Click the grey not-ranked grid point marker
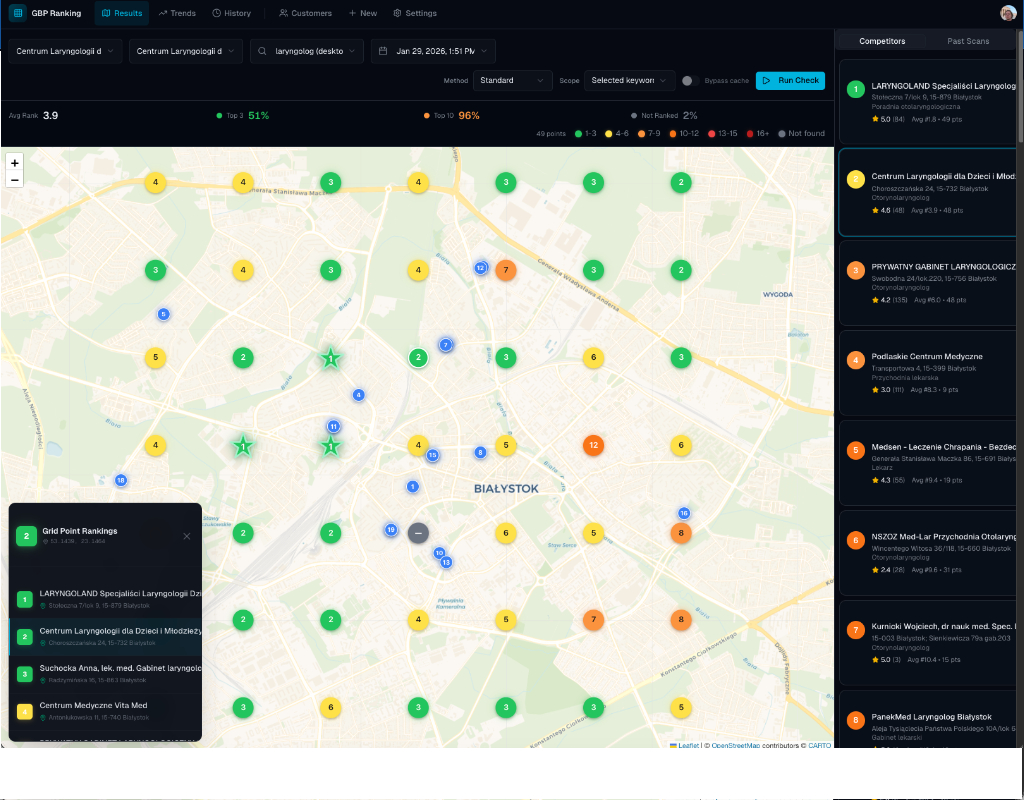This screenshot has height=800, width=1024. pos(418,533)
